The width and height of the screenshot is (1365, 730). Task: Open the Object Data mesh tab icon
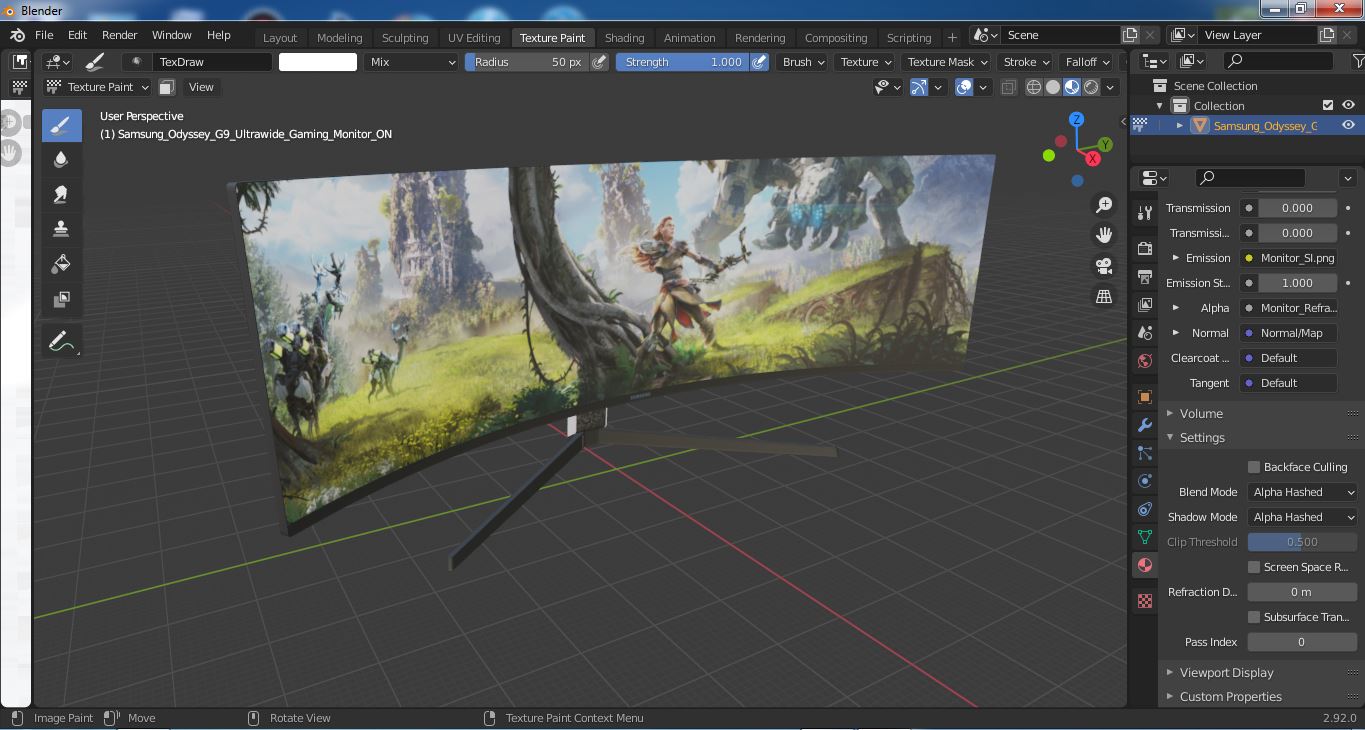click(1145, 537)
